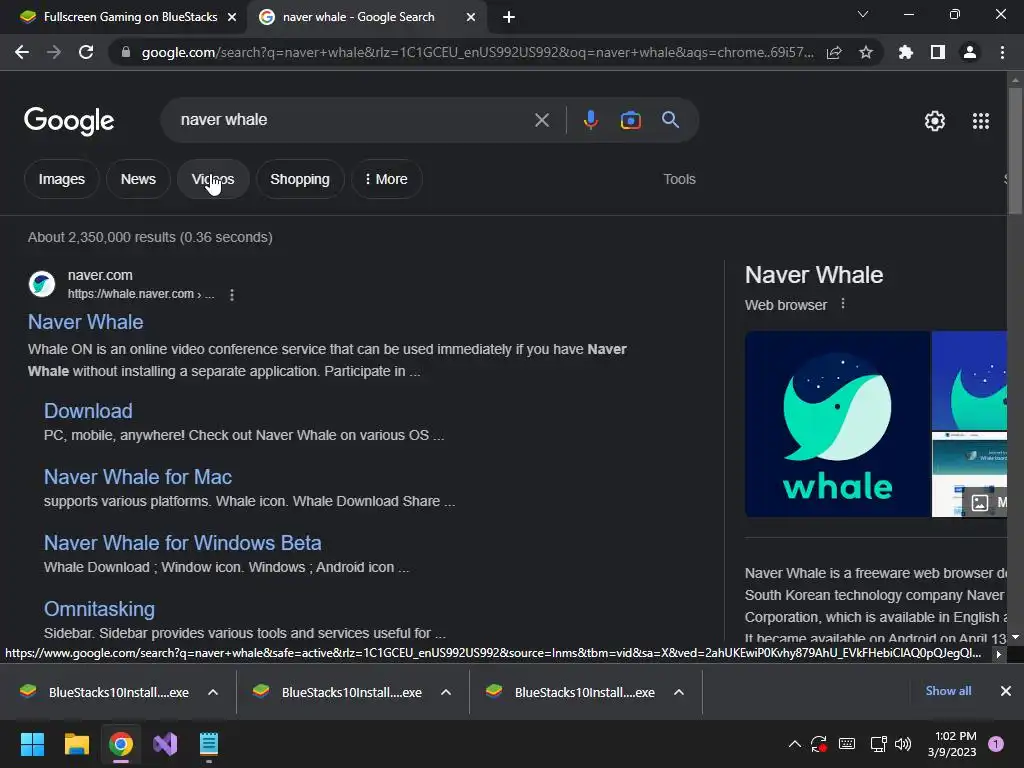1024x768 pixels.
Task: Open File Explorer from taskbar
Action: click(x=76, y=744)
